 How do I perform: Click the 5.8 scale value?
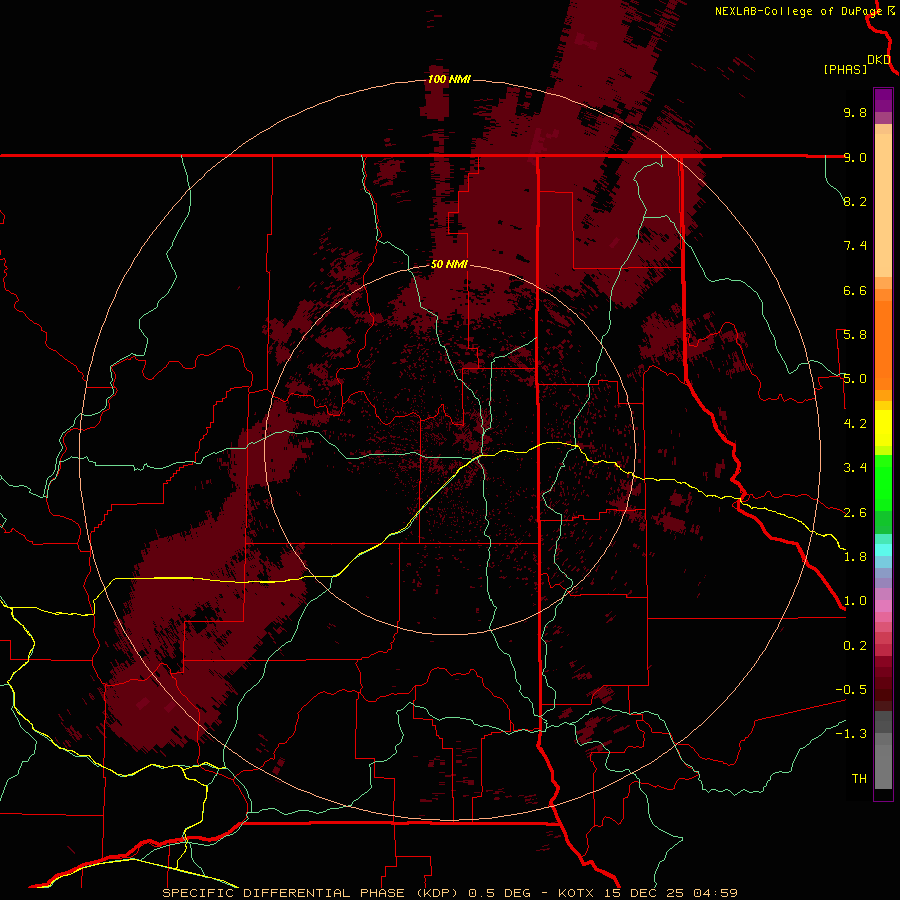coord(855,335)
